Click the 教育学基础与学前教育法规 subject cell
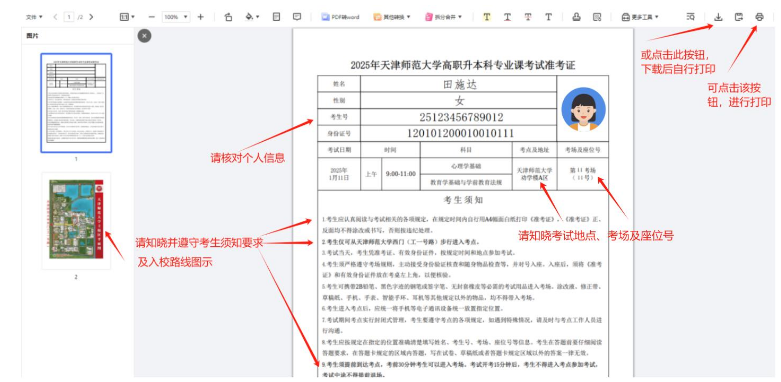This screenshot has height=382, width=781. point(466,183)
